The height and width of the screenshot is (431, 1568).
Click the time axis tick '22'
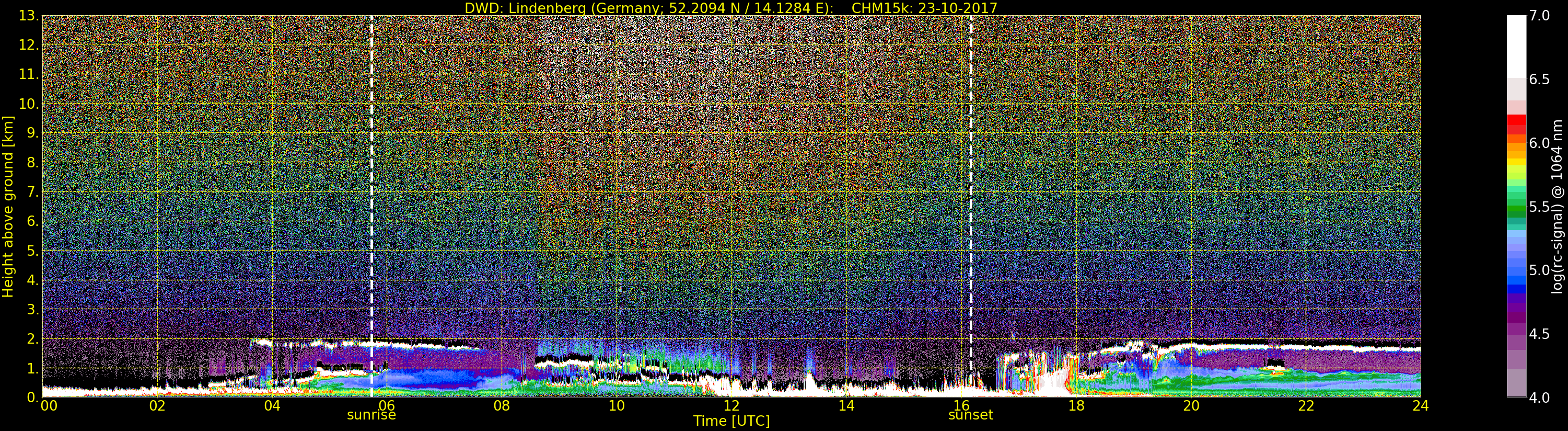click(1306, 405)
